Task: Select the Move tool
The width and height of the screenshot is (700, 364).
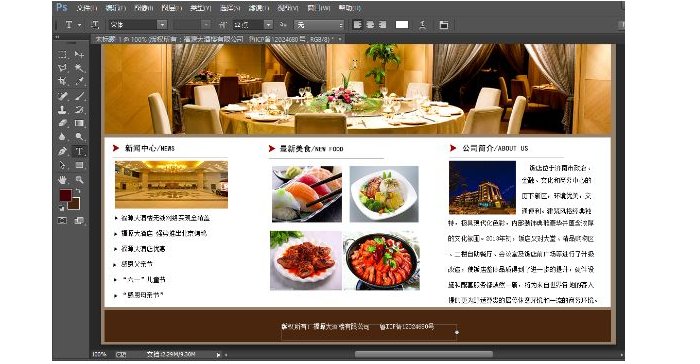Action: coord(79,54)
